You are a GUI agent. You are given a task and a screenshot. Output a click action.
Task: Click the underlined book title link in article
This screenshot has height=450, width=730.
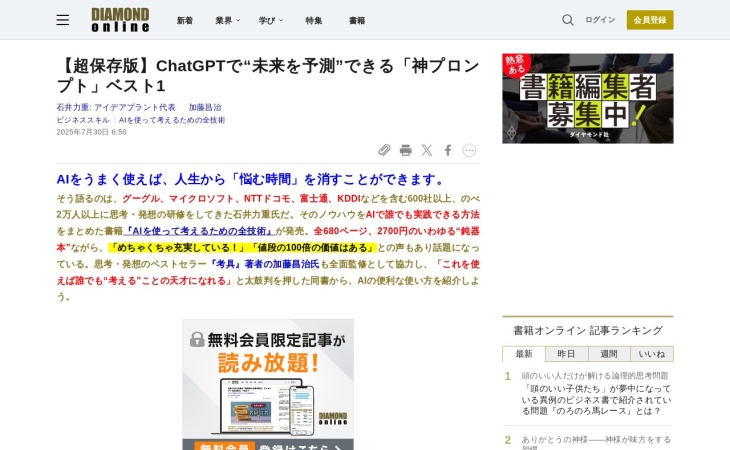(x=200, y=231)
